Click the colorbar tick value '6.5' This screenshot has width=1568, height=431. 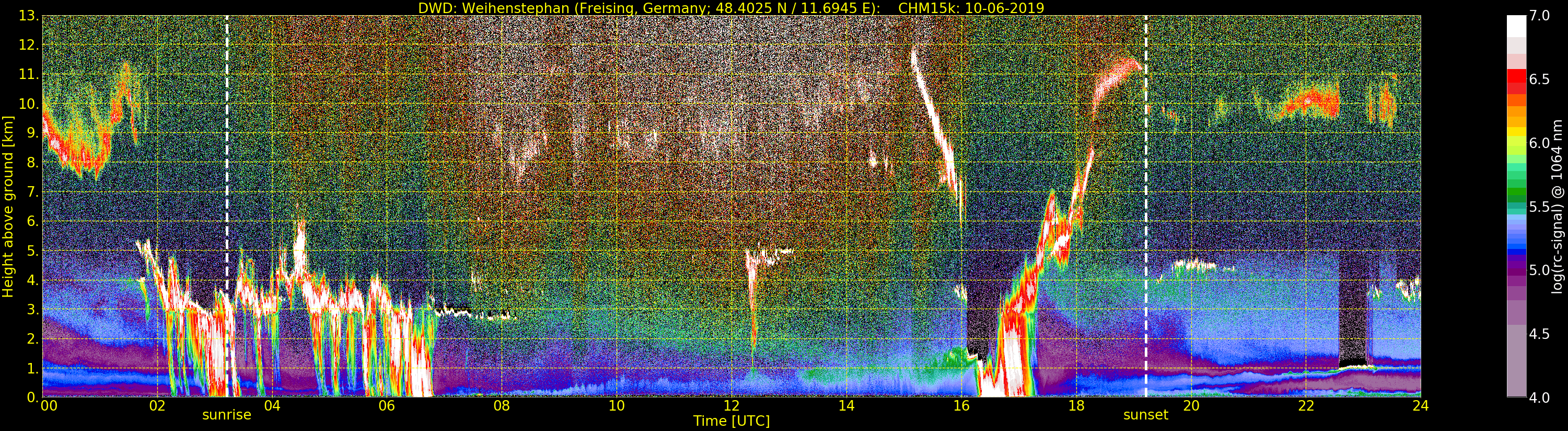point(1539,80)
